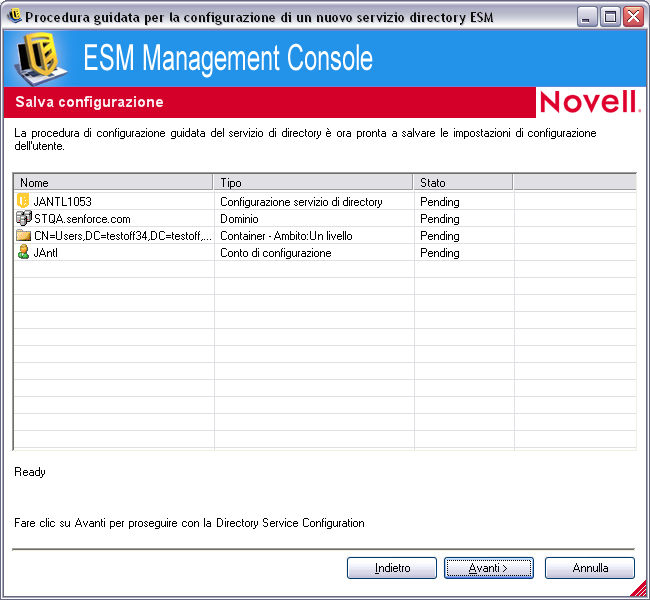Screen dimensions: 650x600
Task: Click the STQA.senforce.com domain icon
Action: (x=24, y=219)
